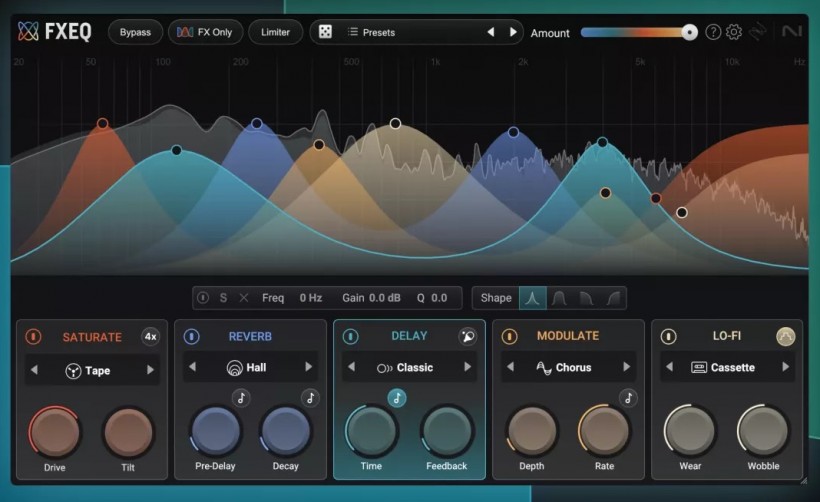This screenshot has height=502, width=820.
Task: Click the Delay Feedback knob
Action: click(447, 432)
